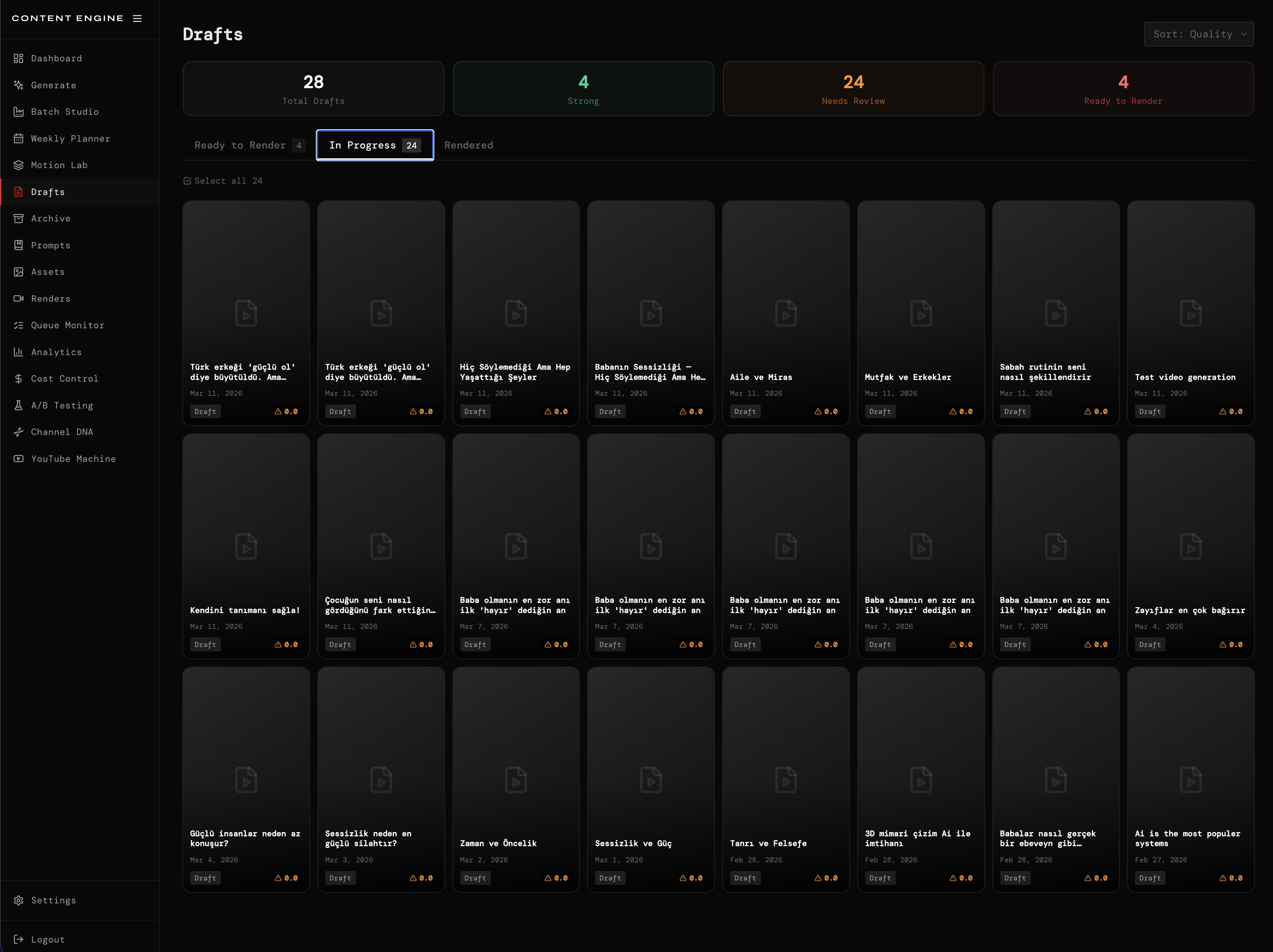The width and height of the screenshot is (1273, 952).
Task: Open the A/B Testing section
Action: pyautogui.click(x=62, y=405)
